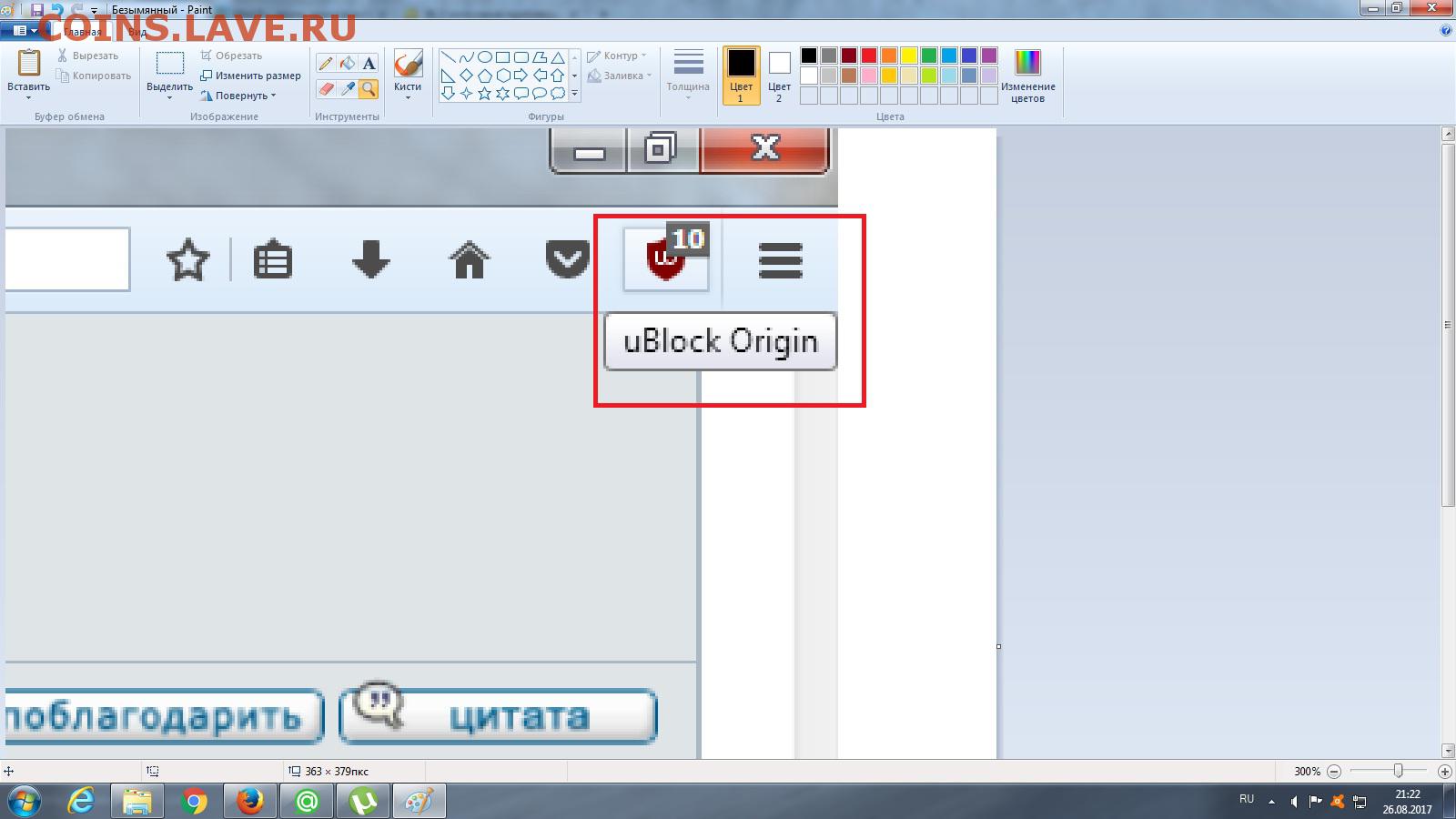
Task: Choose the Right arrow shape
Action: coord(521,76)
